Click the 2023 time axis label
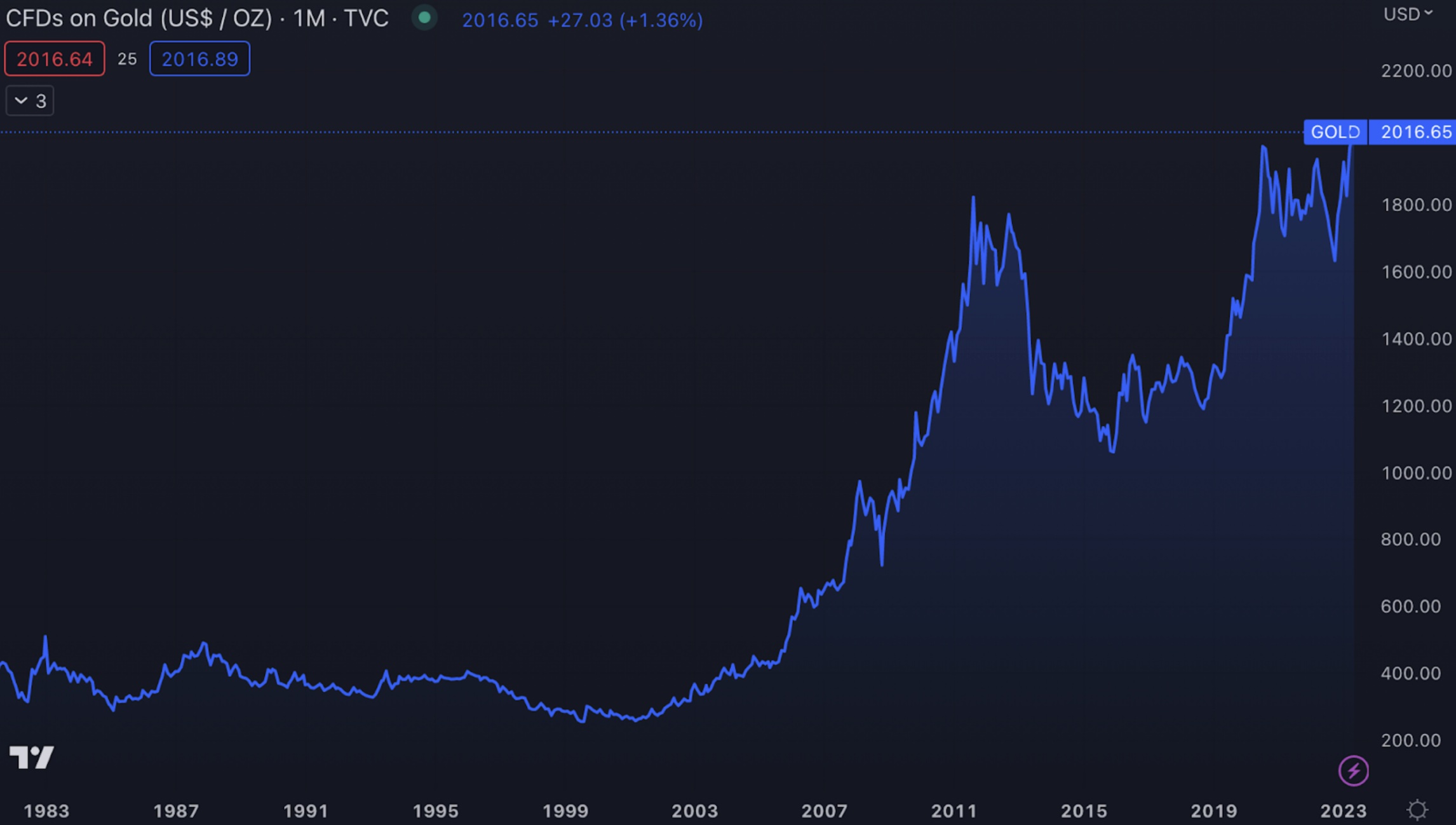Screen dimensions: 1456x825 click(1343, 811)
